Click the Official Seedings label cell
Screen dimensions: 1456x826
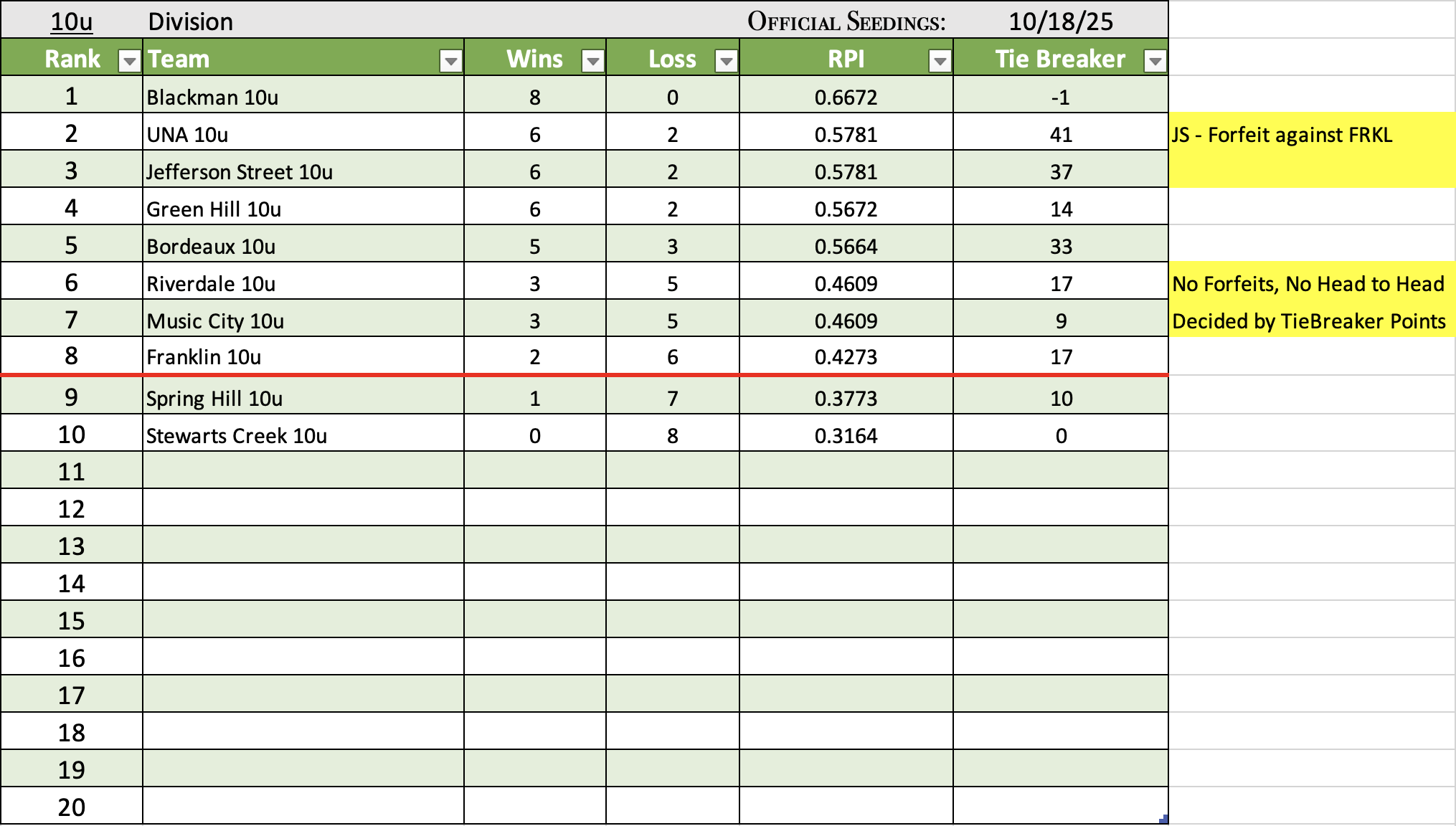(846, 22)
